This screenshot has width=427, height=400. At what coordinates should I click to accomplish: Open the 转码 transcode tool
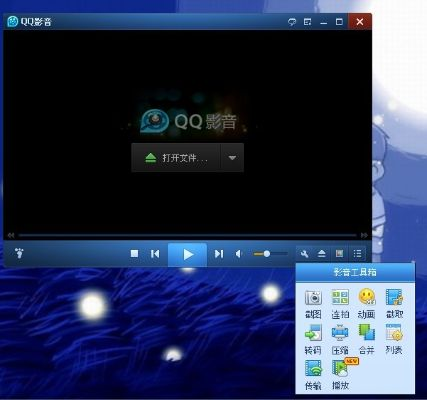click(313, 340)
